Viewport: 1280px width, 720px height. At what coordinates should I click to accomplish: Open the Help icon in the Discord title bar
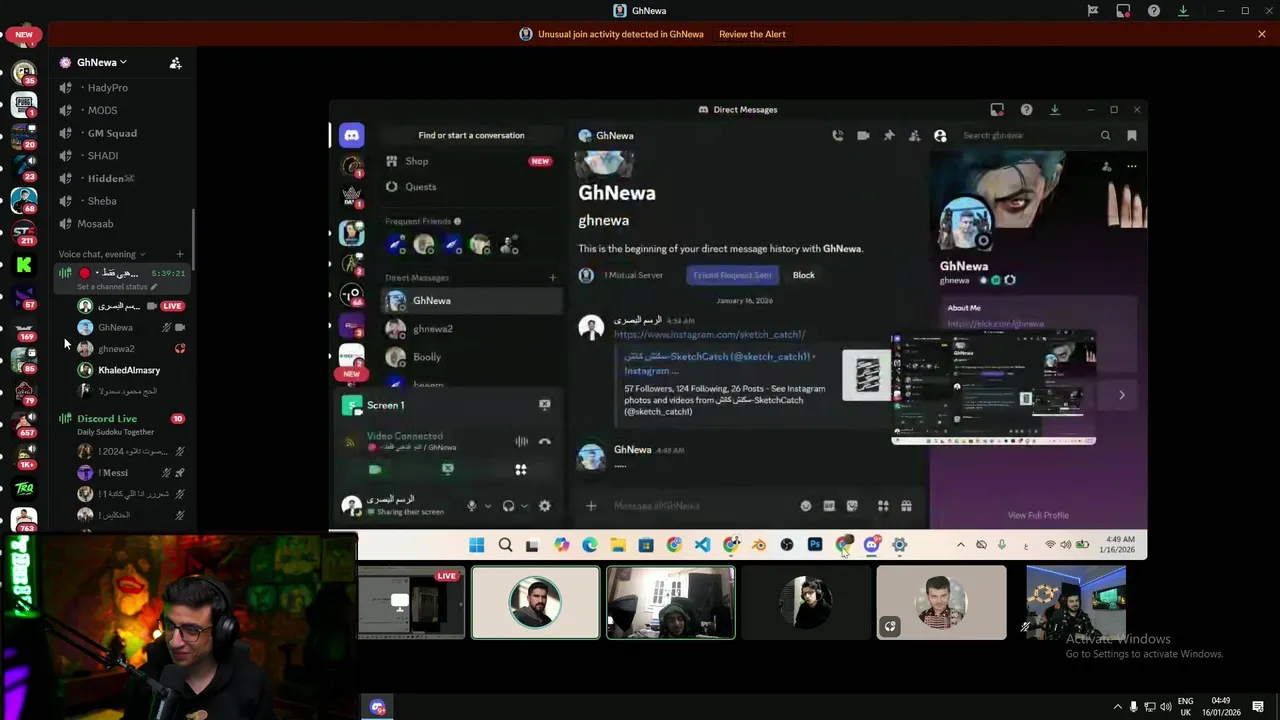click(x=1153, y=11)
